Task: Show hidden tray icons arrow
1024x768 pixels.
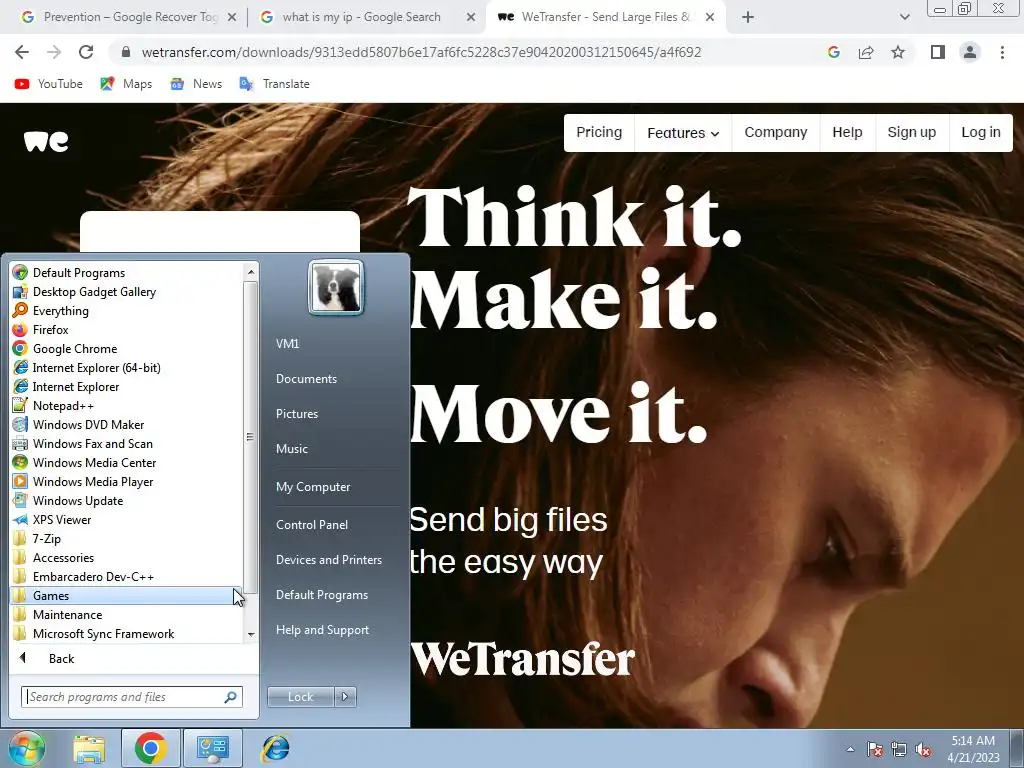Action: [x=850, y=749]
